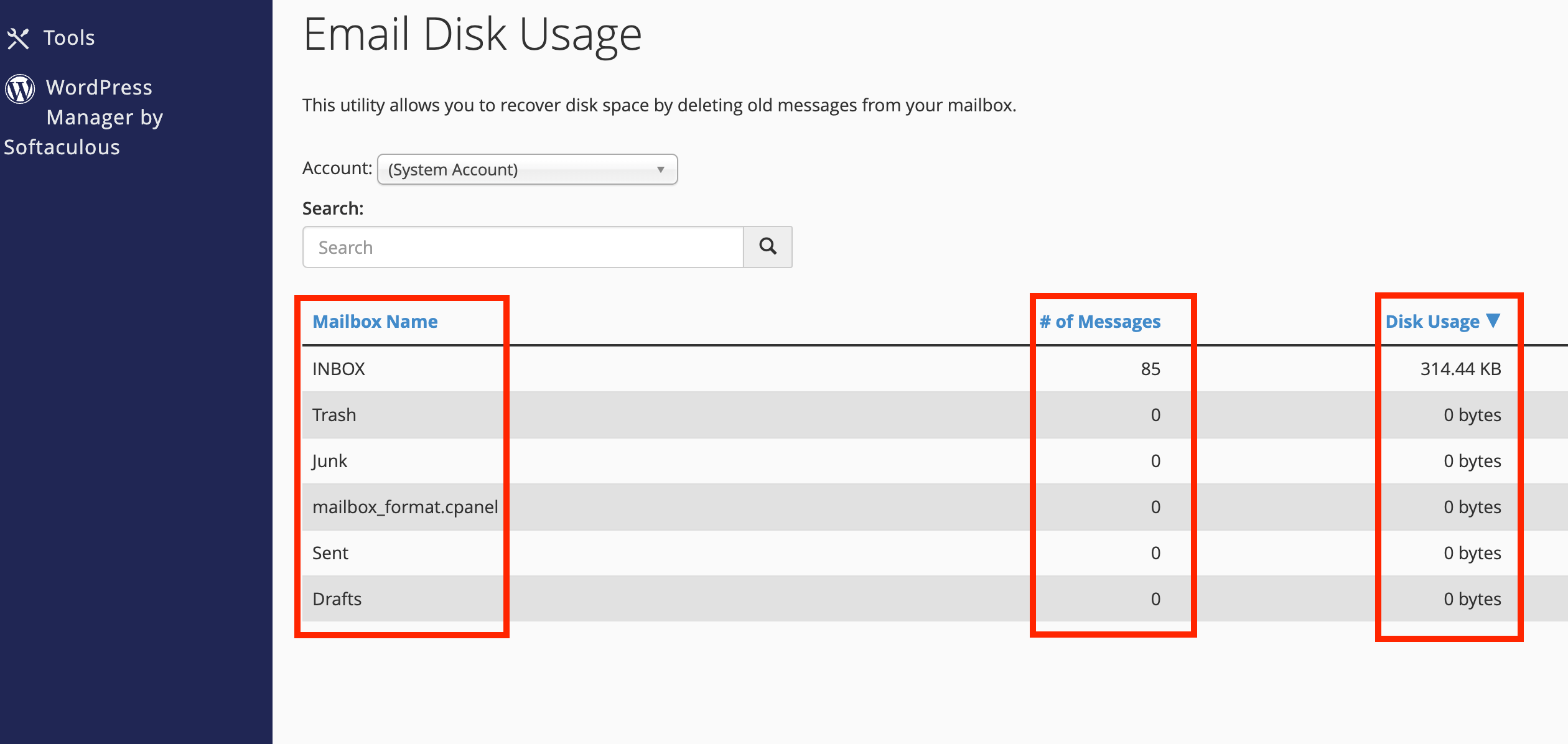Open the Tools sidebar menu item
The height and width of the screenshot is (744, 1568).
coord(51,38)
